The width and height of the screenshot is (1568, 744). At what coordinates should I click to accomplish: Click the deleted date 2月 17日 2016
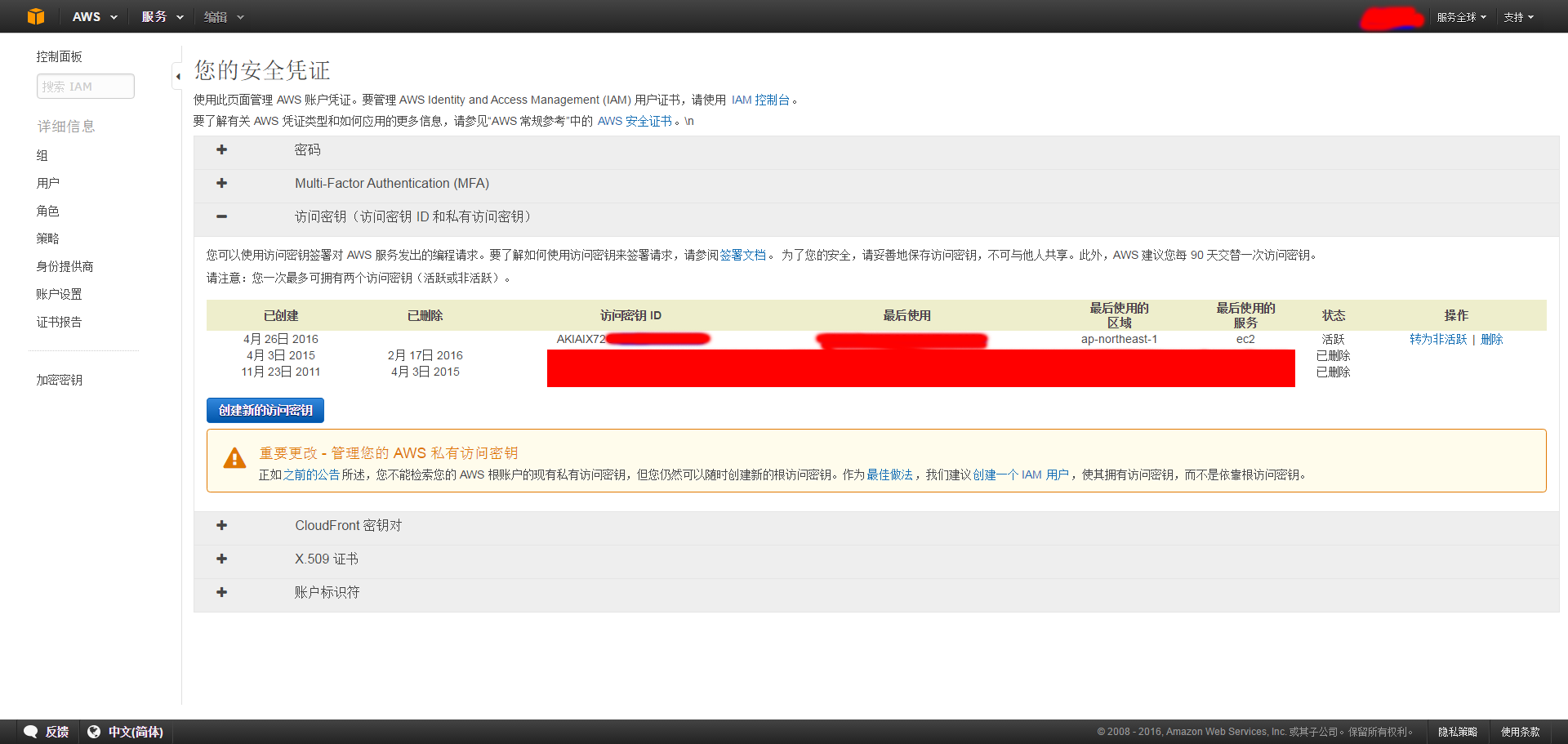(425, 355)
